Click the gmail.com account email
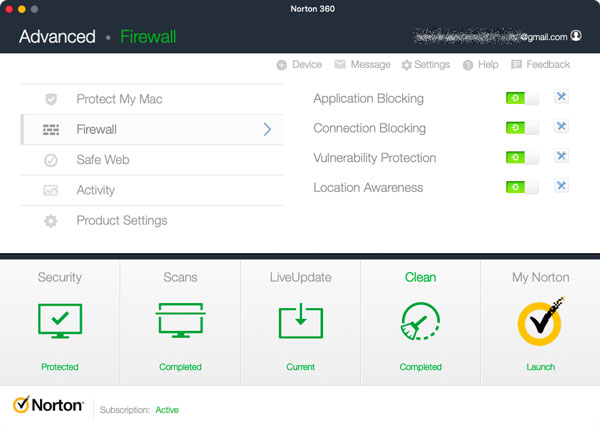This screenshot has height=426, width=600. [491, 37]
